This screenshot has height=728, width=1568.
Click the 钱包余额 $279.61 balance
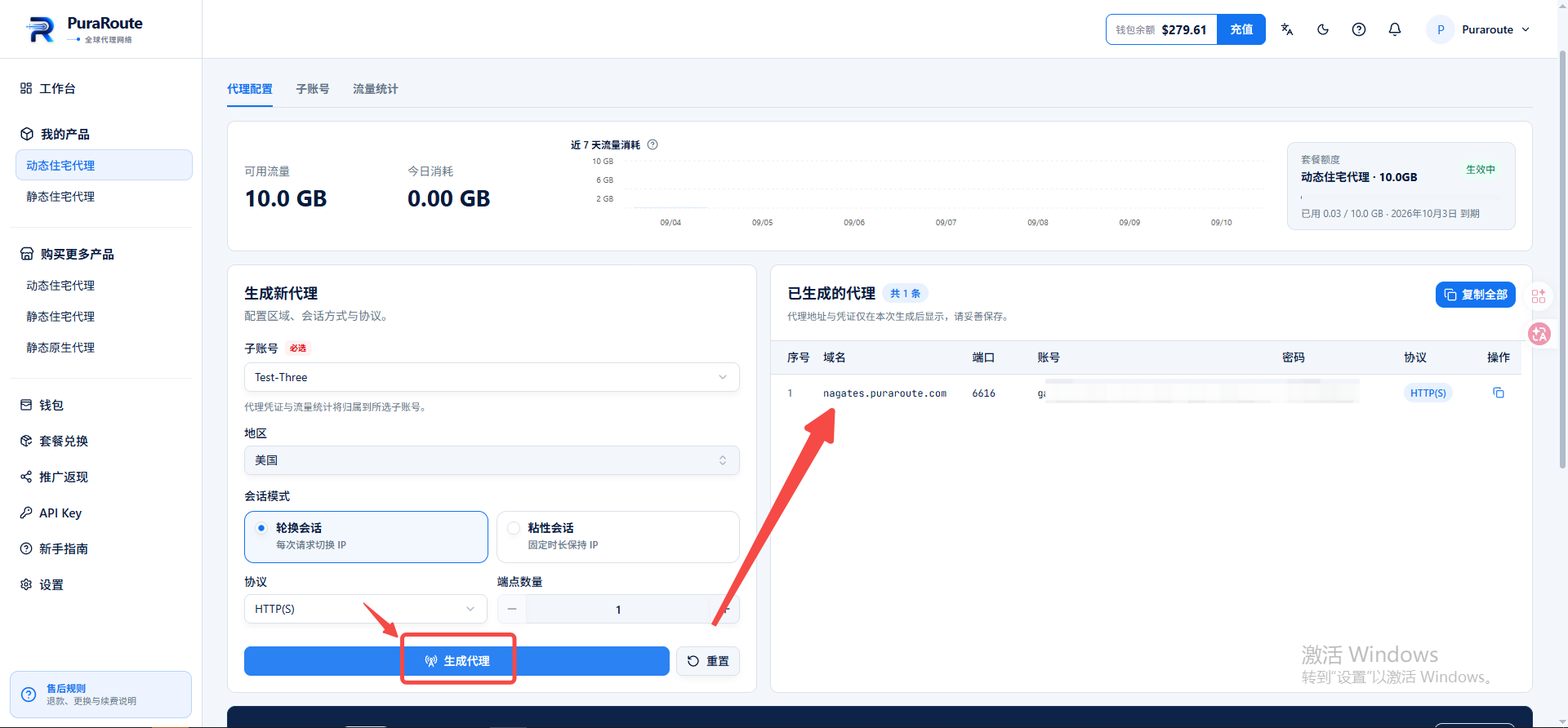click(x=1161, y=29)
